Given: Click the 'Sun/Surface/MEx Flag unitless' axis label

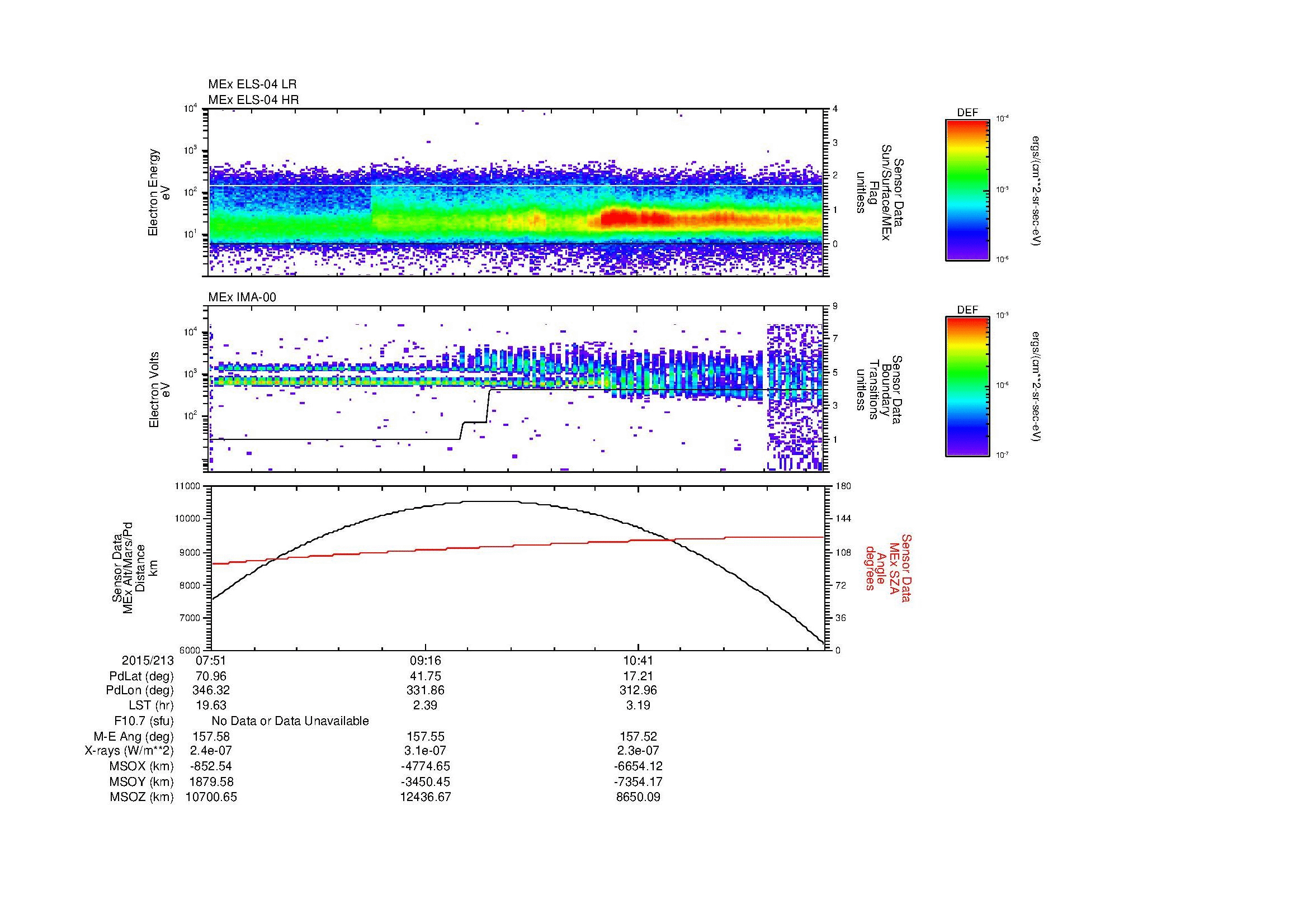Looking at the screenshot, I should (879, 192).
